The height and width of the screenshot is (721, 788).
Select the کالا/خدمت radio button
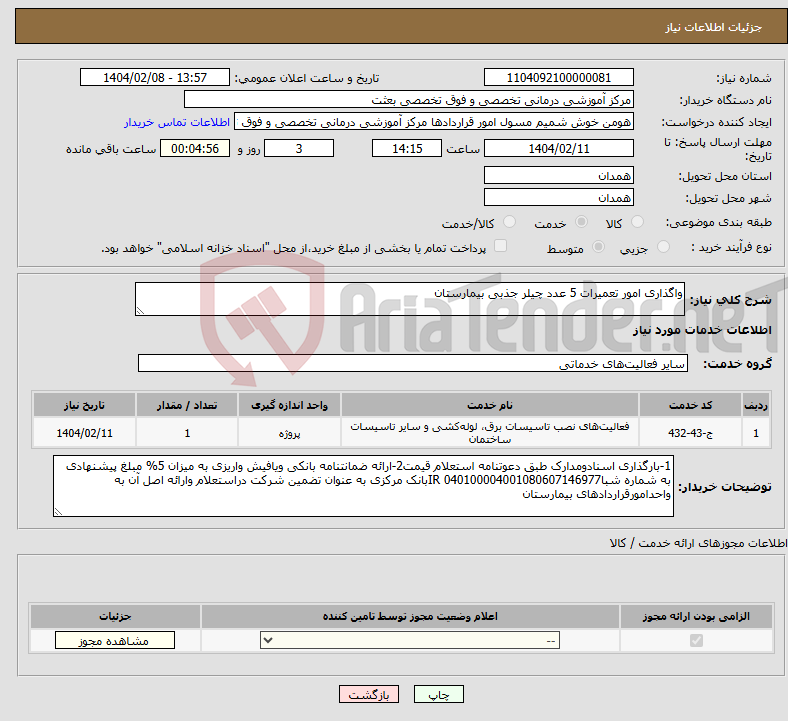pos(509,222)
